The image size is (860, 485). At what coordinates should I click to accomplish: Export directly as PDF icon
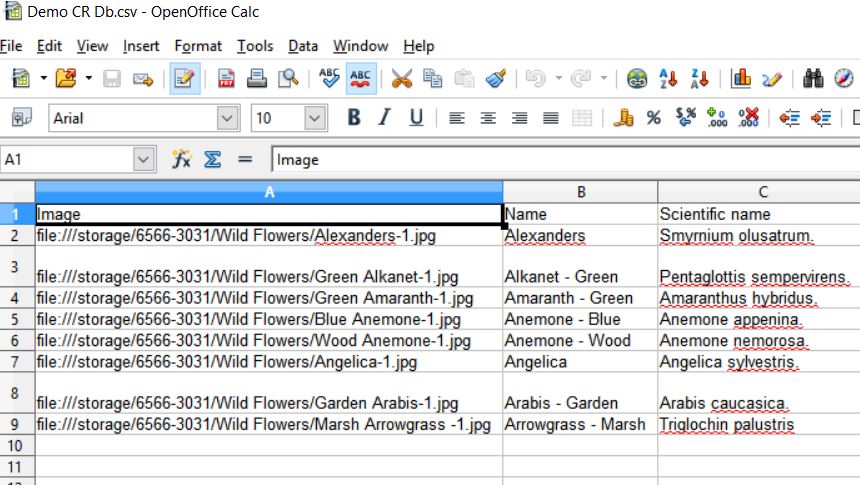tap(225, 78)
